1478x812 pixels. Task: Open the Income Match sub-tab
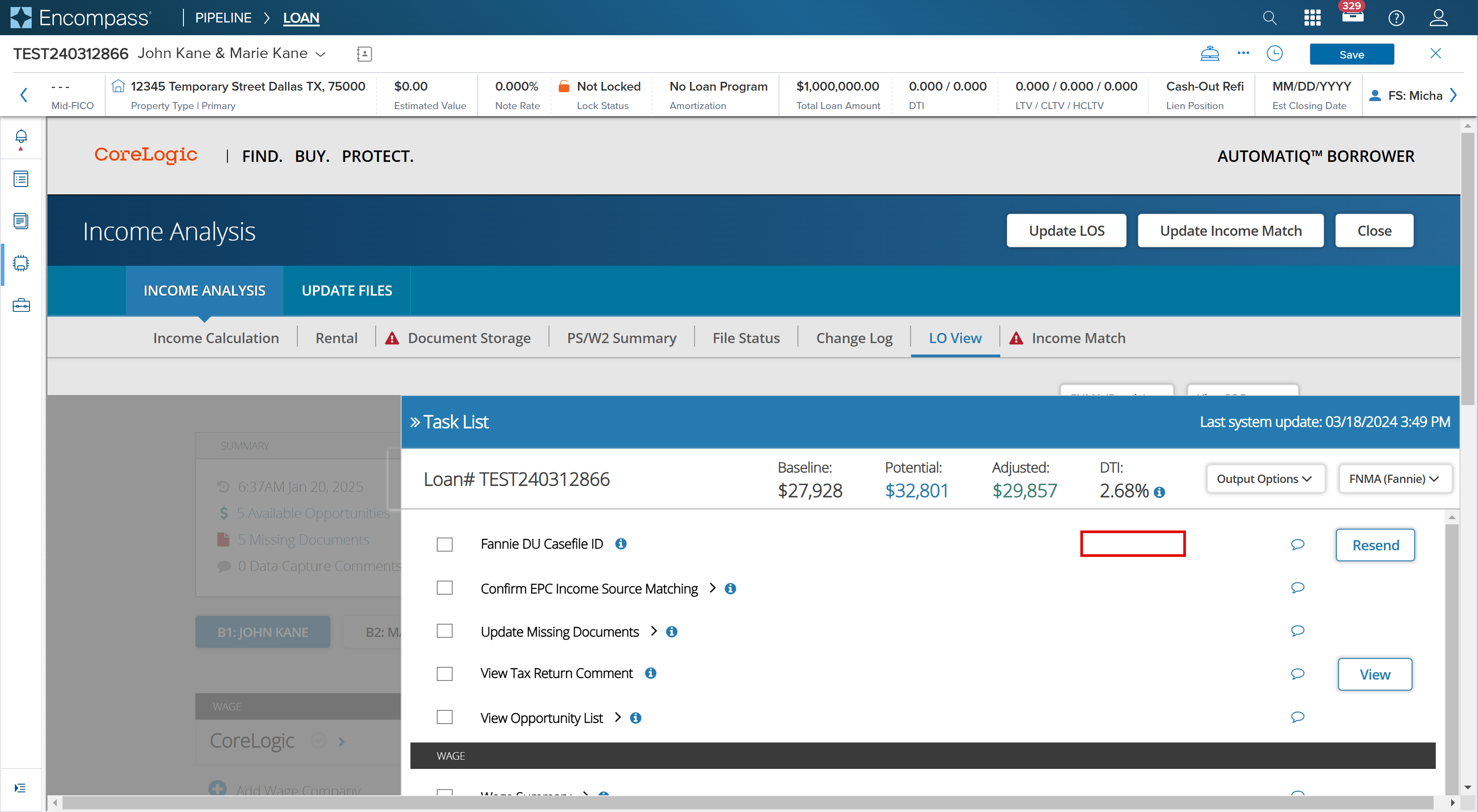click(1067, 338)
